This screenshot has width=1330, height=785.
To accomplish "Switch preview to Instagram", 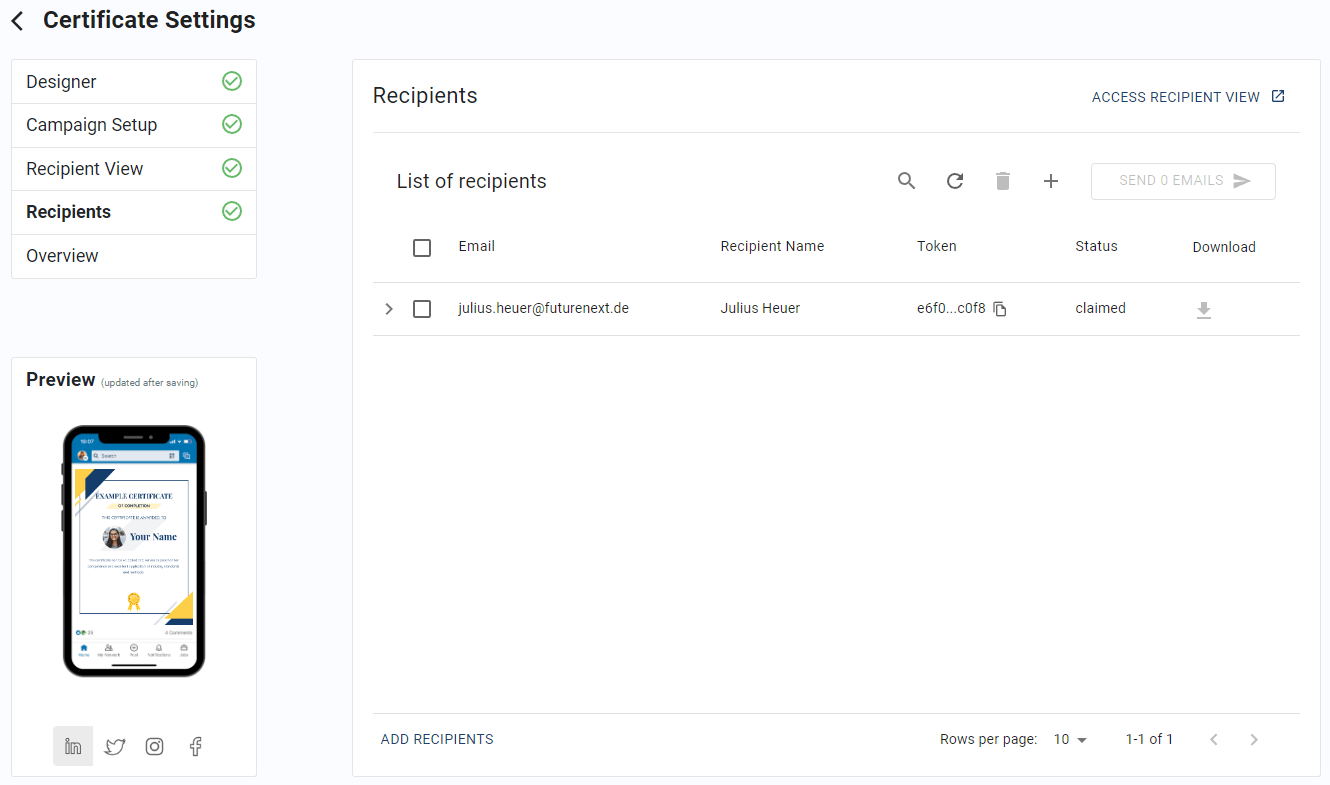I will [x=154, y=746].
